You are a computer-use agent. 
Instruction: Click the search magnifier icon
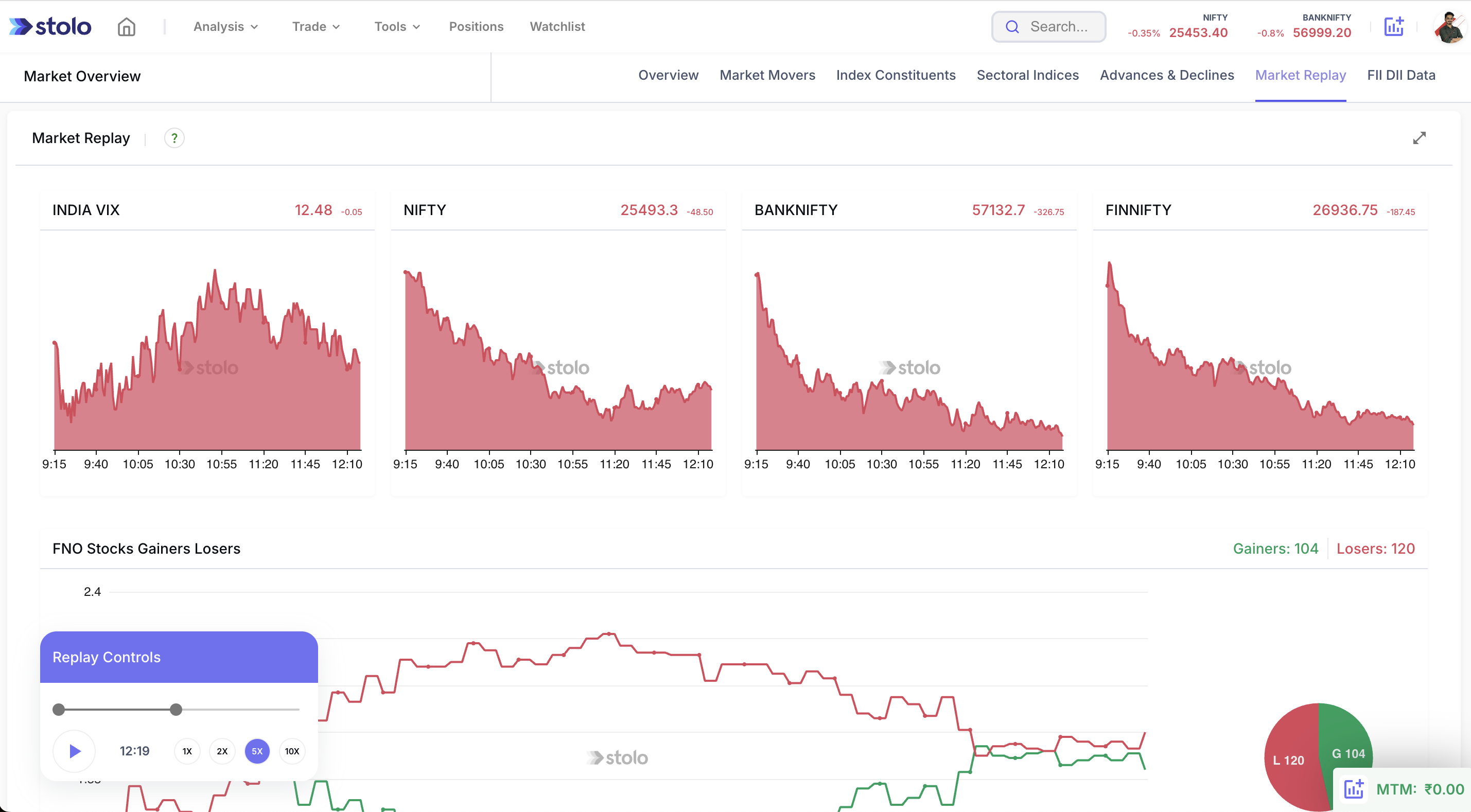pos(1012,27)
